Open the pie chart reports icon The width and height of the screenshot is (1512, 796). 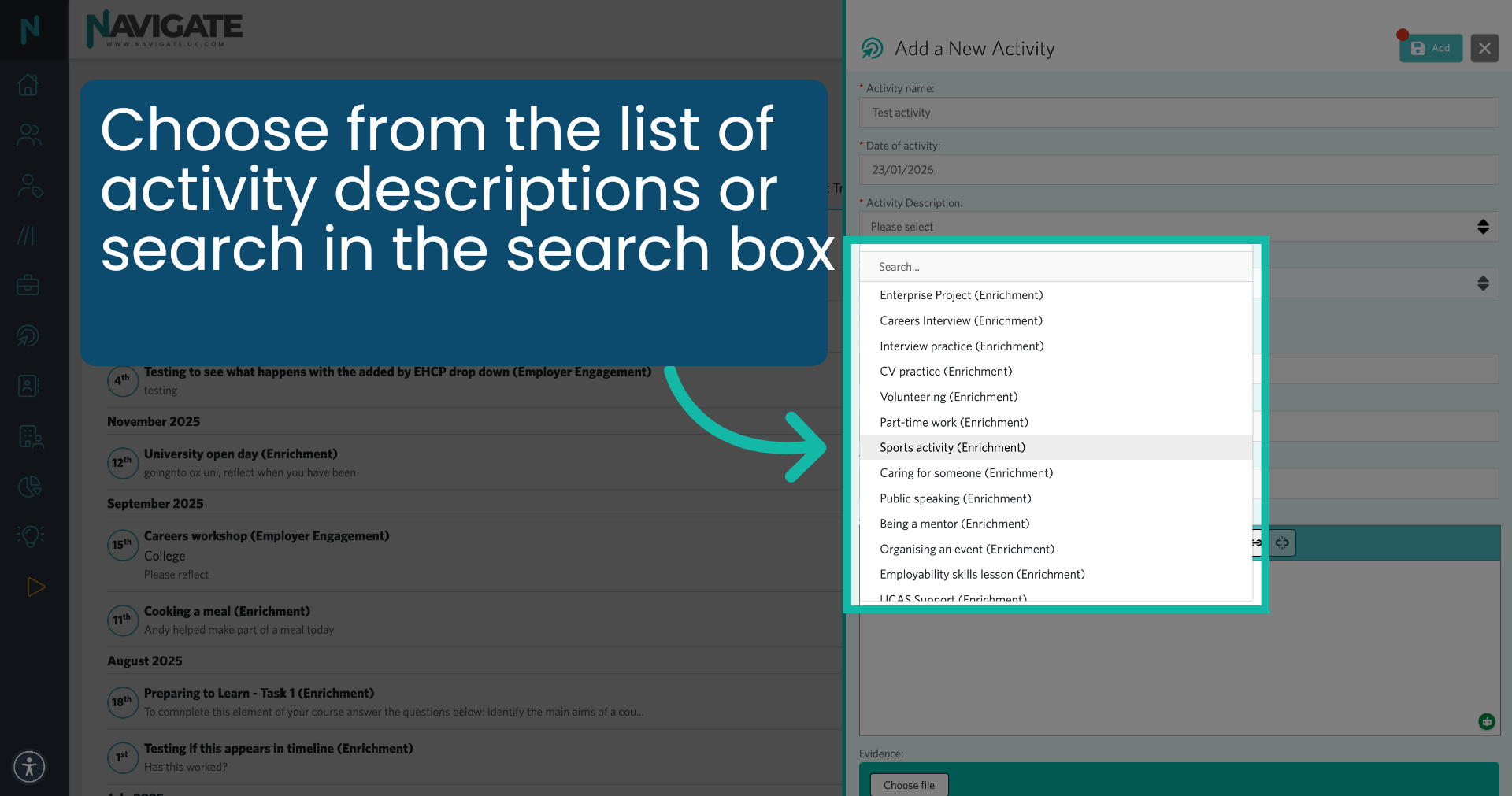click(29, 486)
